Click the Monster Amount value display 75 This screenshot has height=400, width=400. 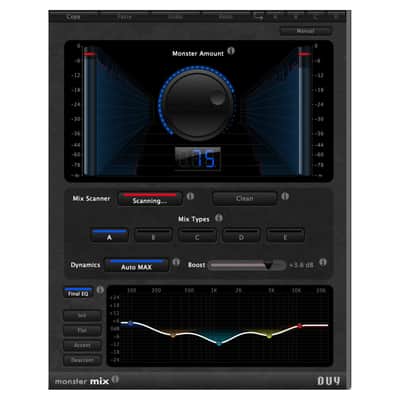coord(198,159)
